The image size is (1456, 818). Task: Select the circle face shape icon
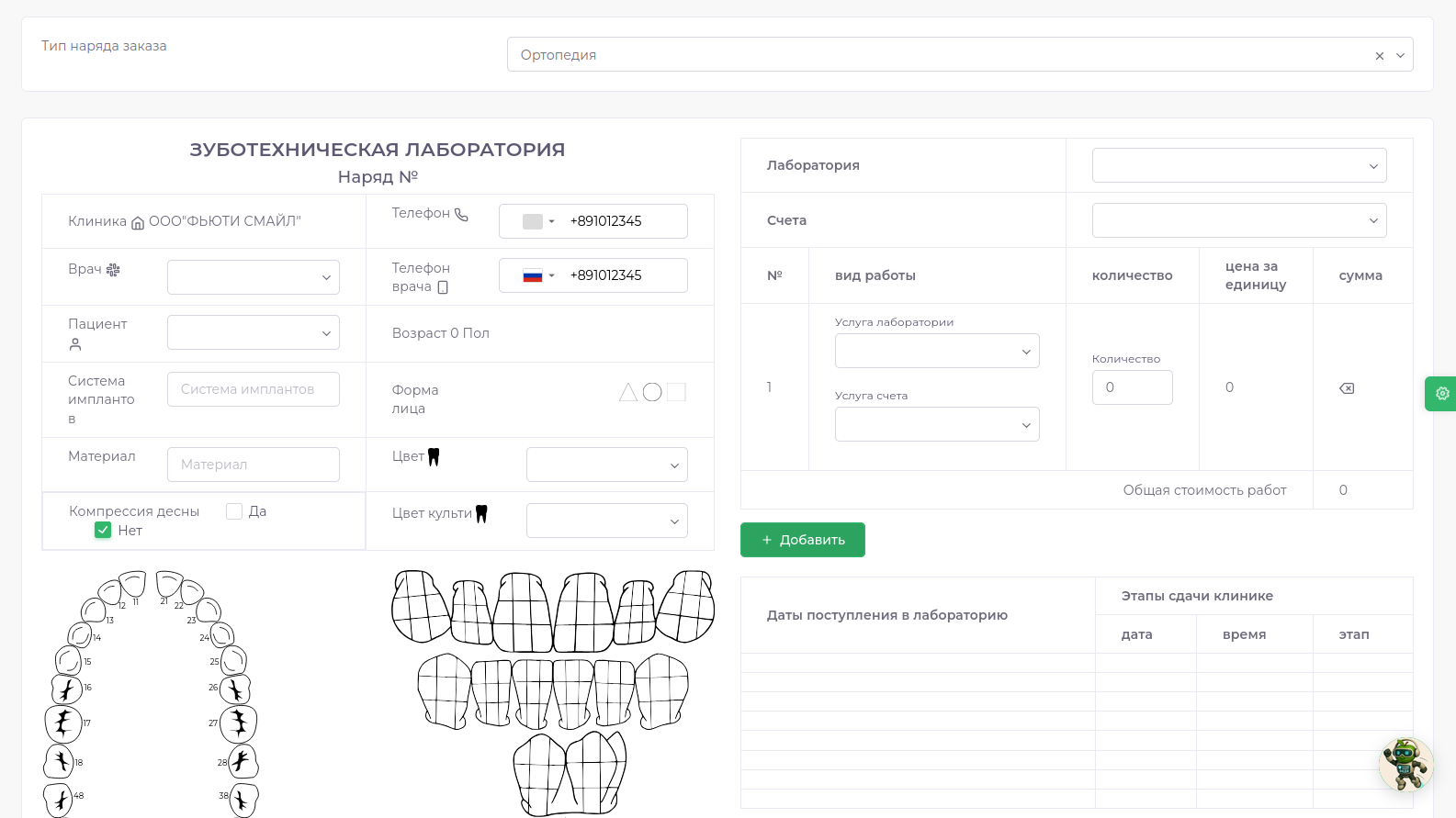(x=652, y=393)
